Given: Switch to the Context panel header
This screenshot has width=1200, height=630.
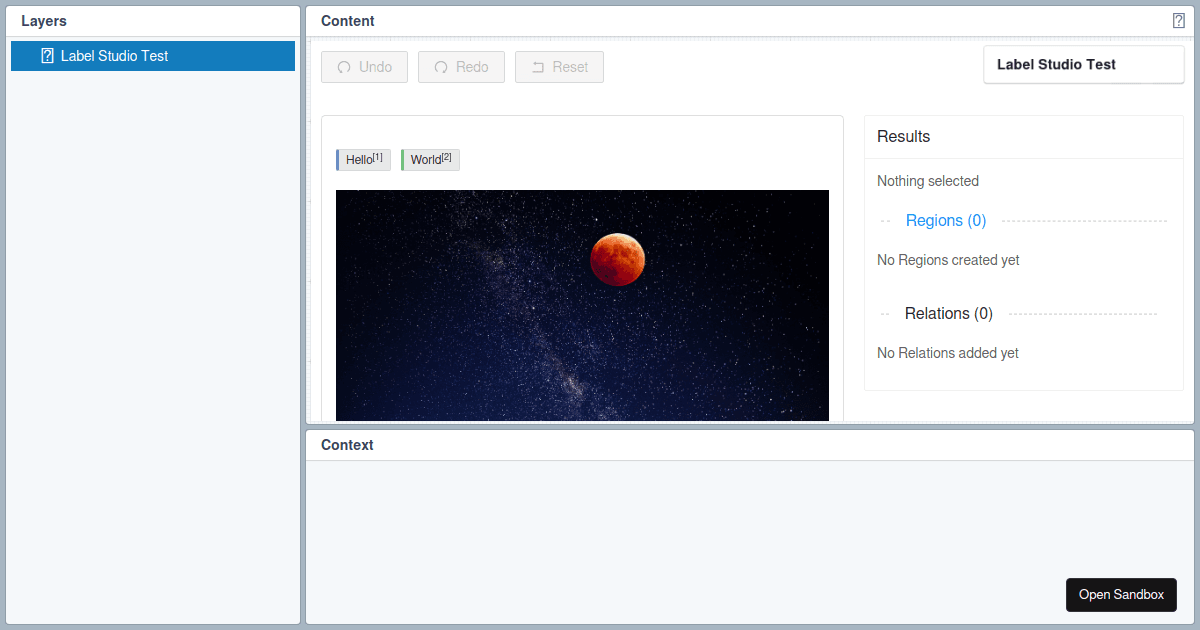Looking at the screenshot, I should [x=346, y=444].
